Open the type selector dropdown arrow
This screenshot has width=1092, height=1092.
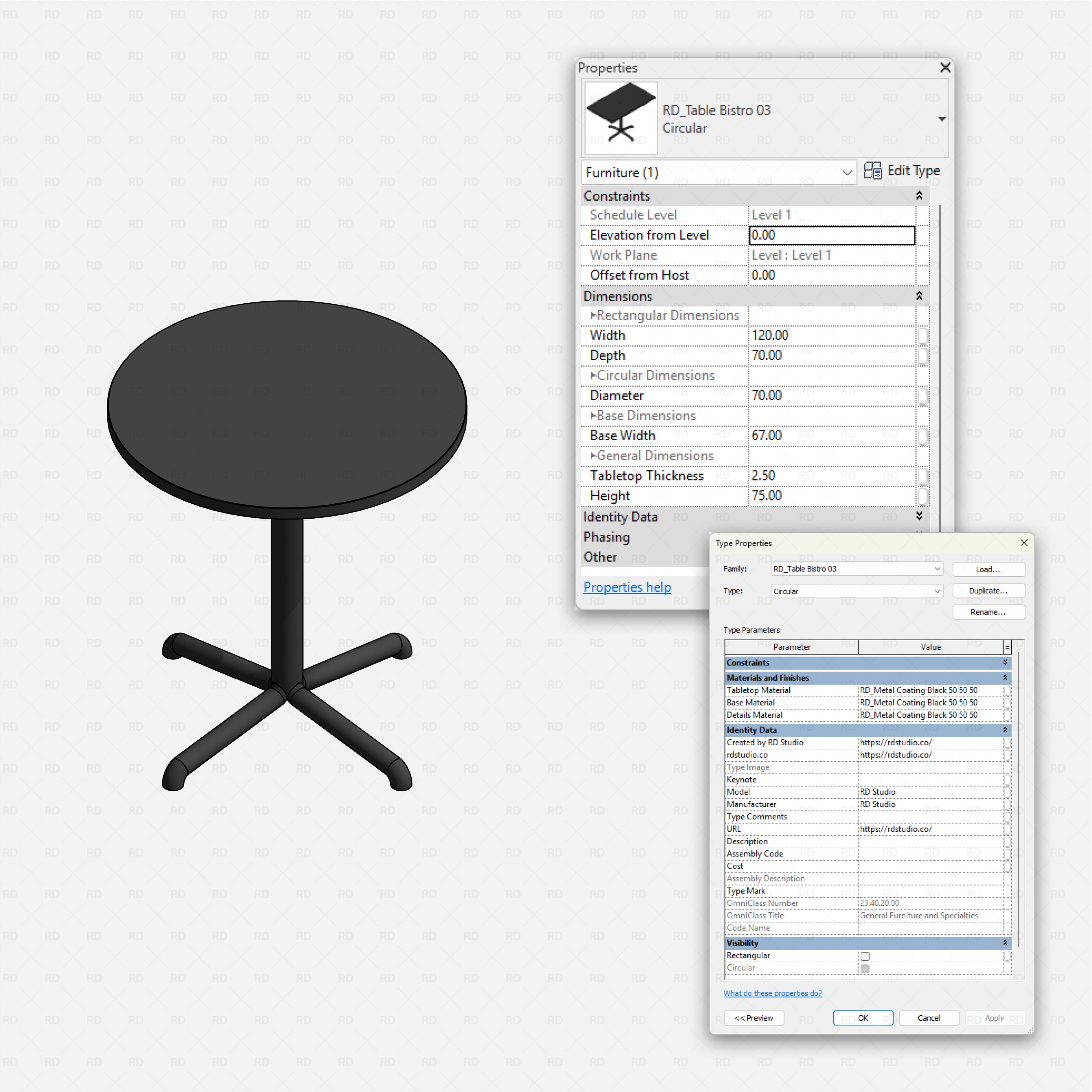click(942, 119)
